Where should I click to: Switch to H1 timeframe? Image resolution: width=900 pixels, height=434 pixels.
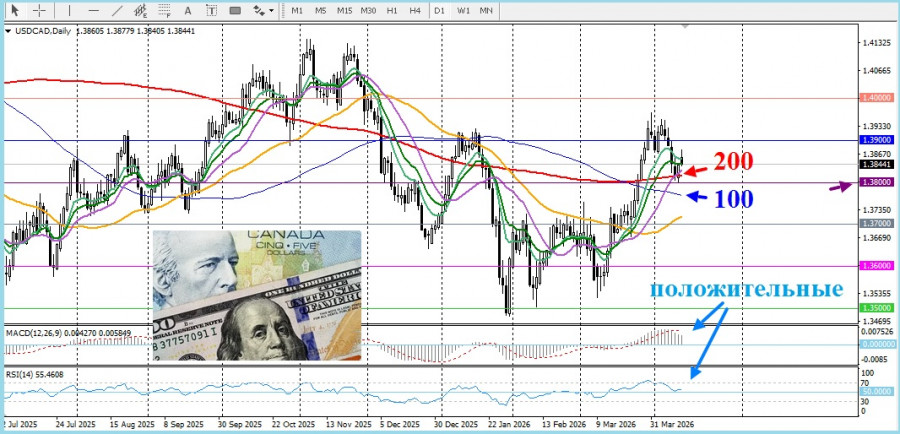392,11
